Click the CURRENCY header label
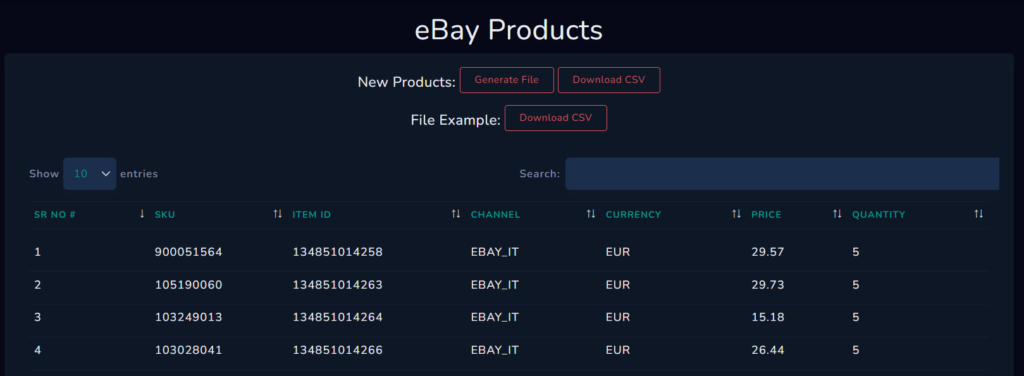 [x=633, y=215]
